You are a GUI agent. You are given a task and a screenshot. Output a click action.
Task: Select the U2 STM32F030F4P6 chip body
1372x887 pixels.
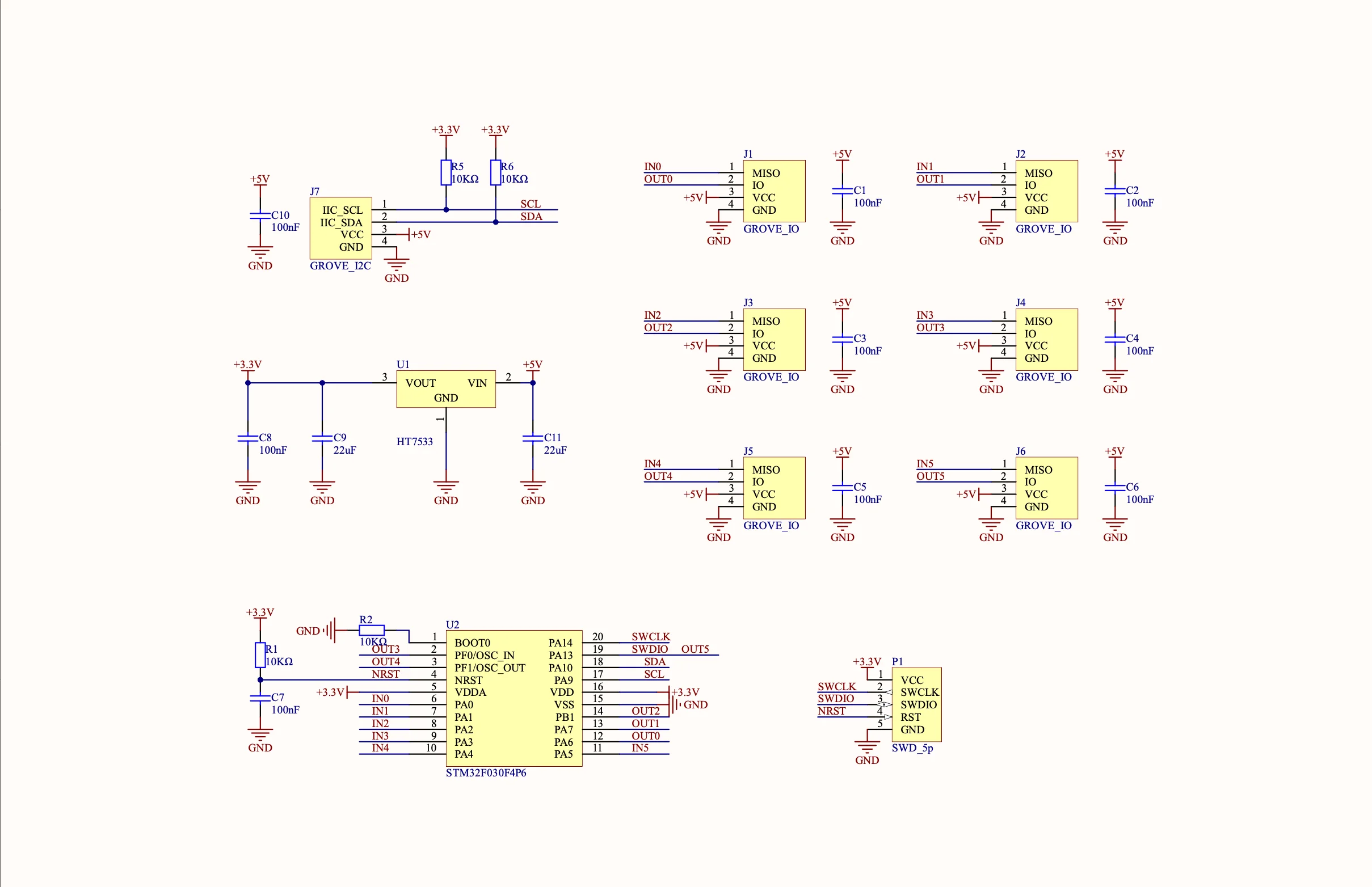[x=514, y=698]
